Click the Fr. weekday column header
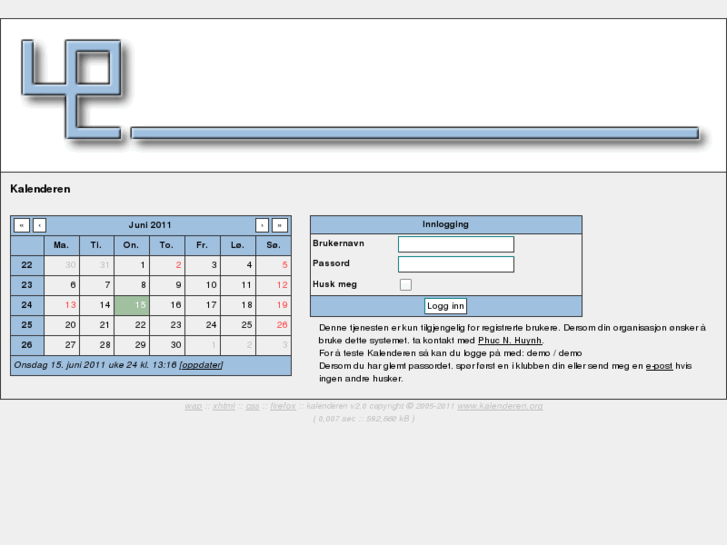The width and height of the screenshot is (727, 545). [x=203, y=245]
